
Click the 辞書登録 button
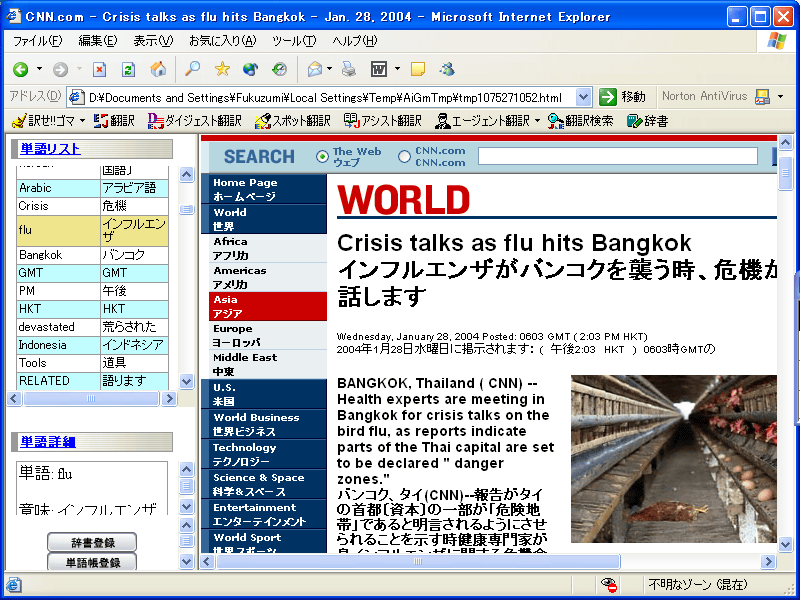click(x=92, y=543)
